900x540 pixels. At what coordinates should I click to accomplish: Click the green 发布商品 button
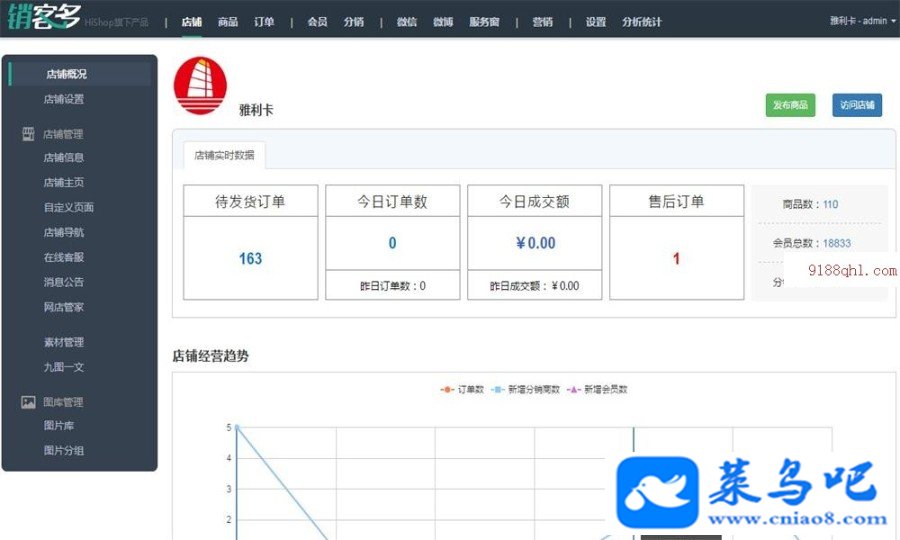coord(790,105)
